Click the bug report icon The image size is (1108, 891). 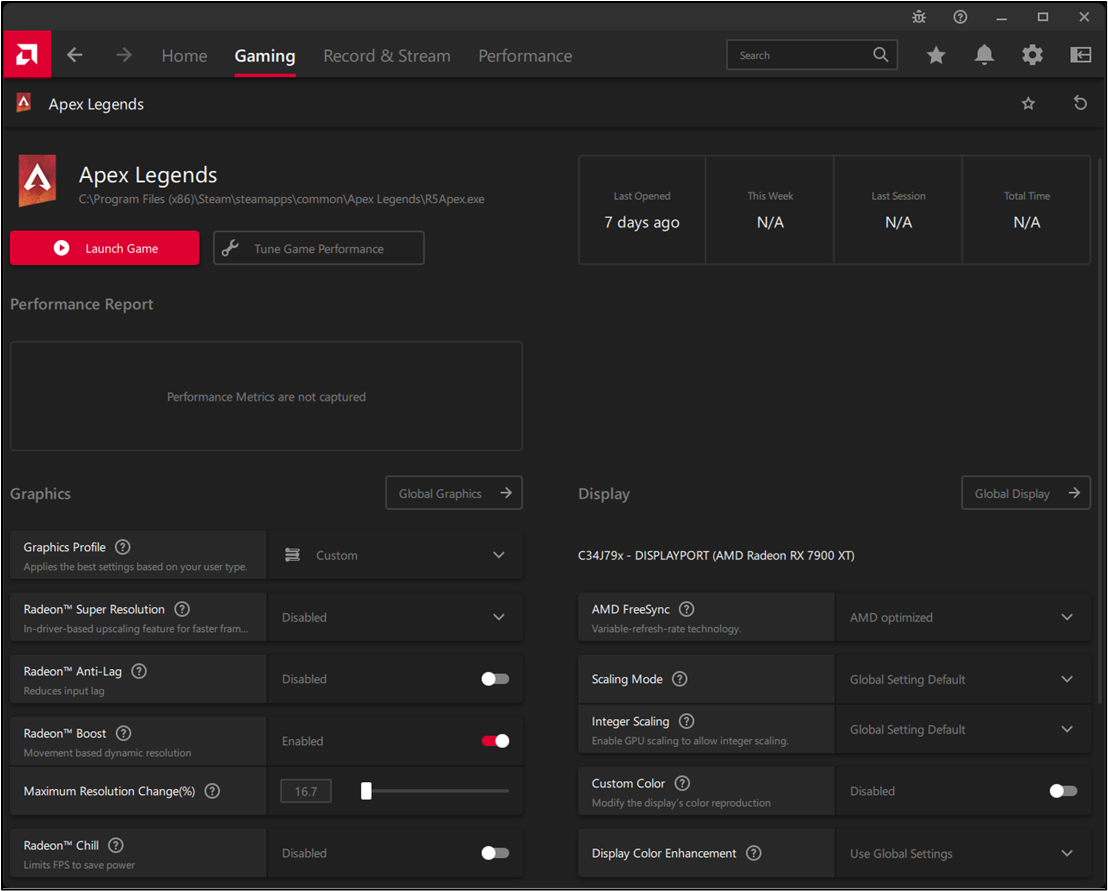(919, 17)
